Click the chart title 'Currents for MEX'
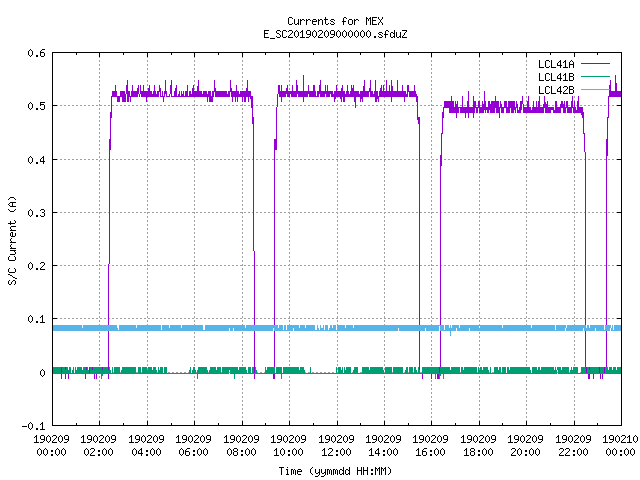 335,21
